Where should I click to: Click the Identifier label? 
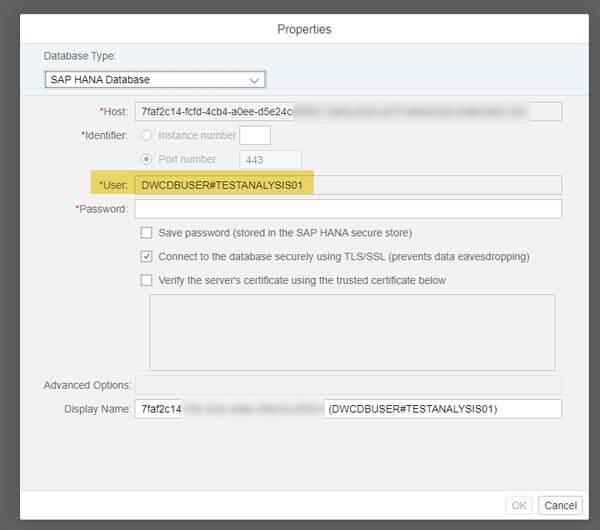click(104, 135)
